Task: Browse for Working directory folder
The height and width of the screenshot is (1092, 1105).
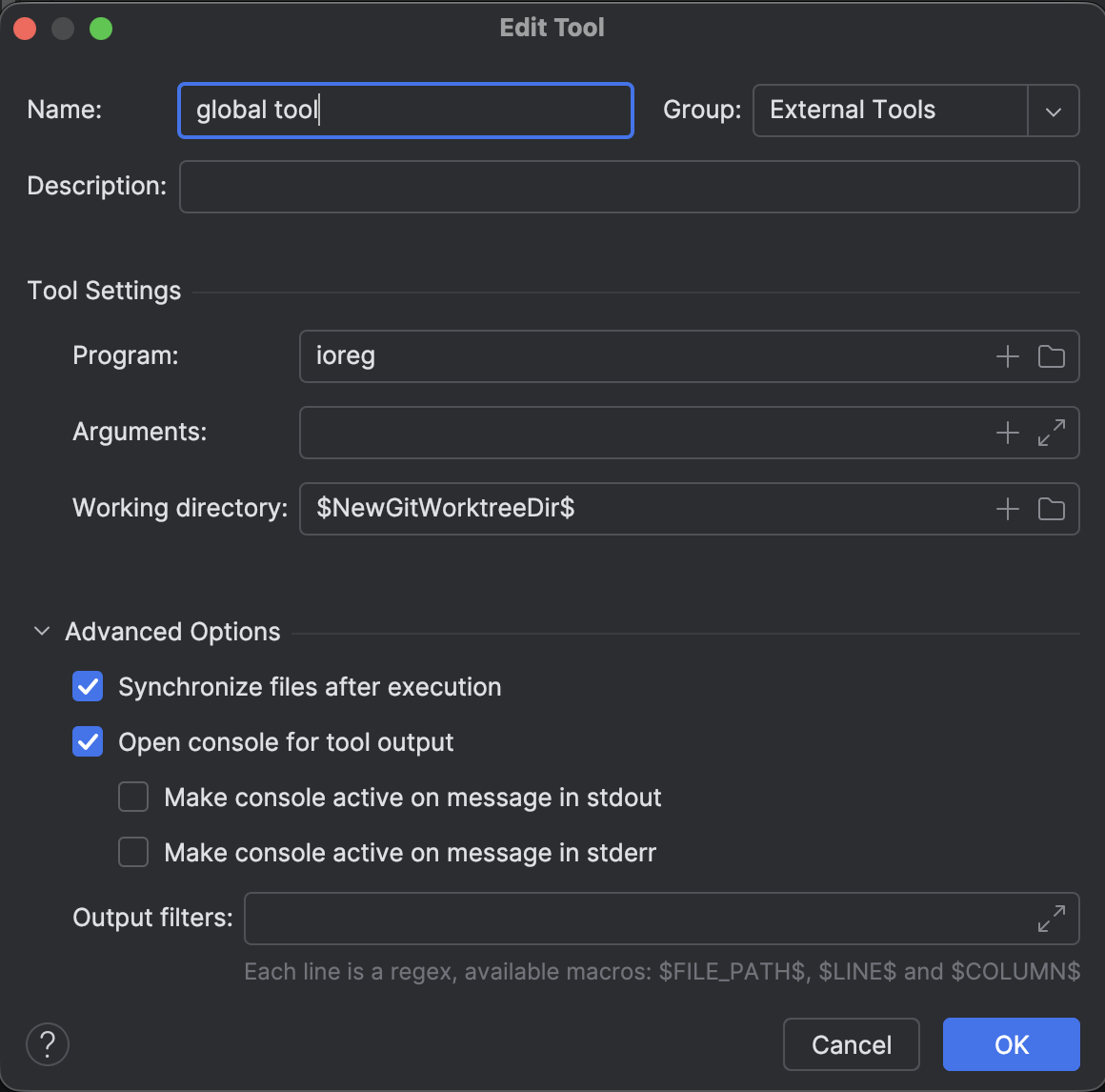Action: [1051, 509]
